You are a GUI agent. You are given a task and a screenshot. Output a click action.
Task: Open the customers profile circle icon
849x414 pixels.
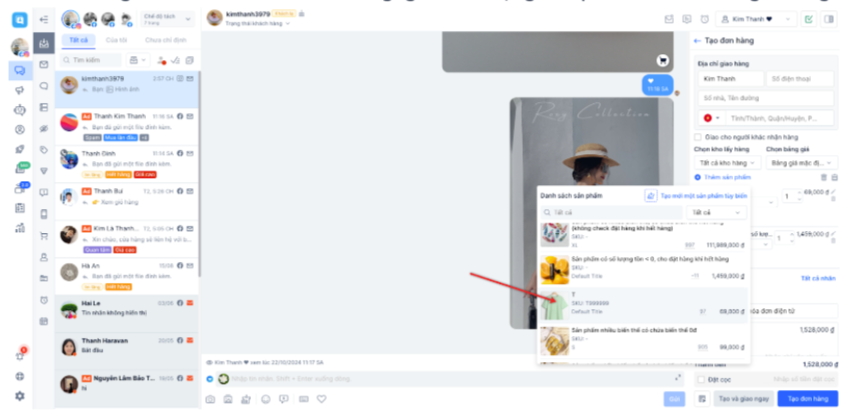(20, 129)
